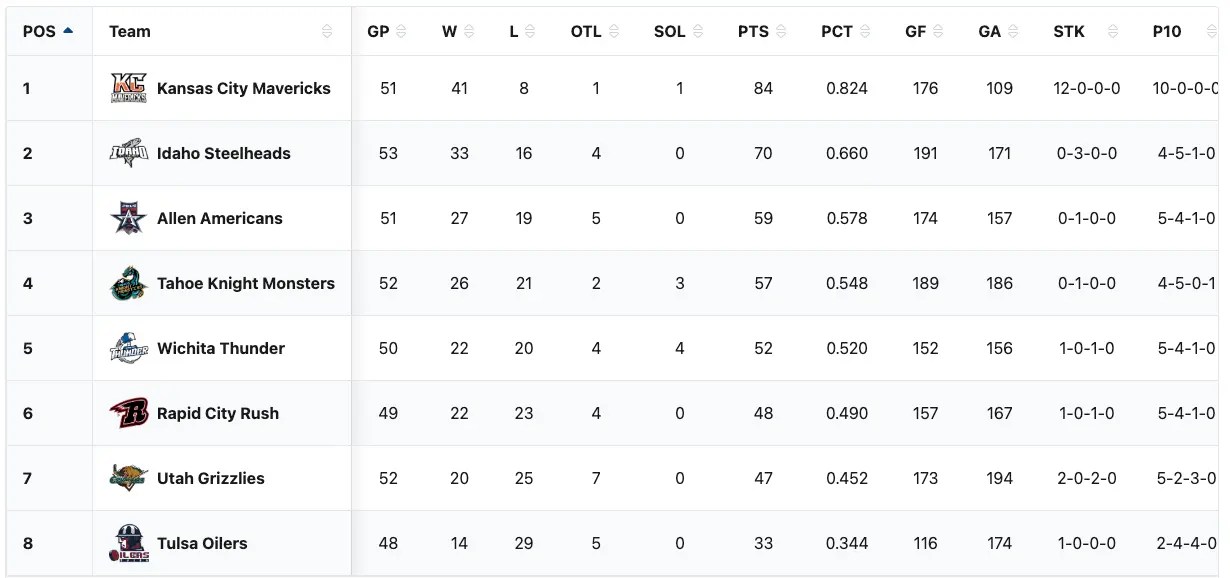Screen dimensions: 1230x578
Task: Click the Wichita Thunder team logo
Action: pyautogui.click(x=129, y=348)
